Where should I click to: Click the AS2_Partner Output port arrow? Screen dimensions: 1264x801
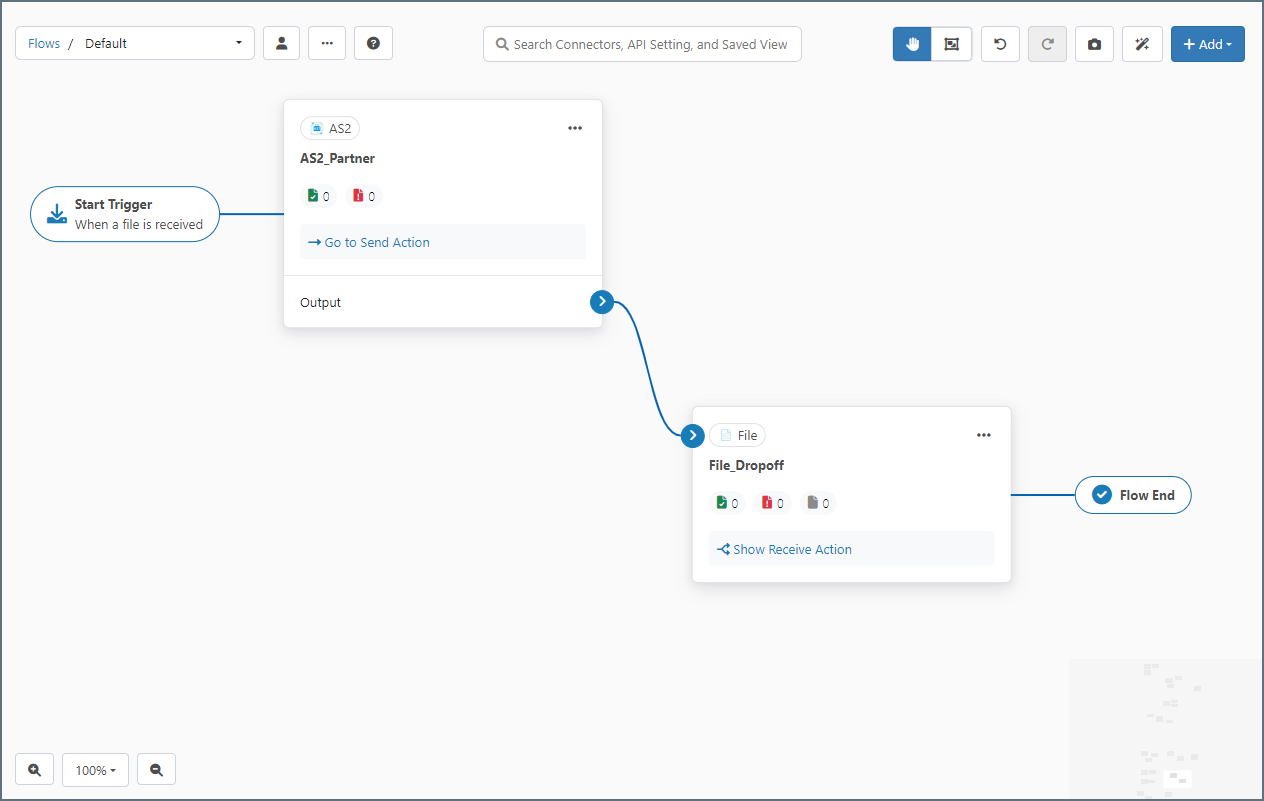pyautogui.click(x=601, y=301)
